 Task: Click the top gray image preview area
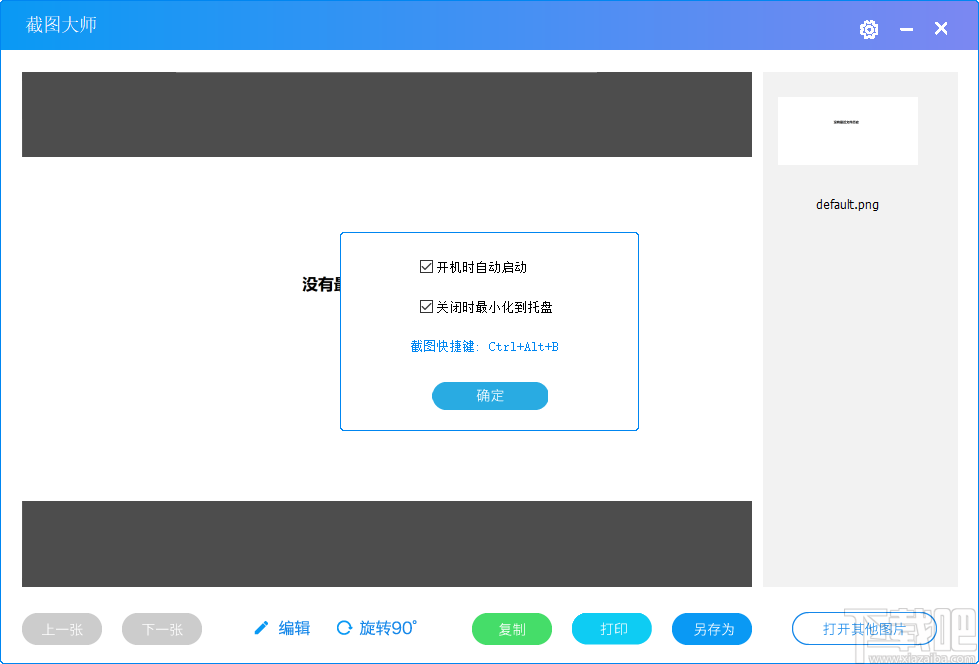coord(386,114)
